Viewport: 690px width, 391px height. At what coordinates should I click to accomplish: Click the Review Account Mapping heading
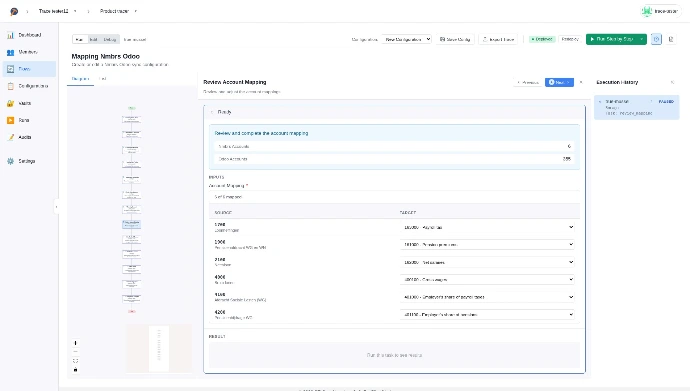click(x=235, y=82)
